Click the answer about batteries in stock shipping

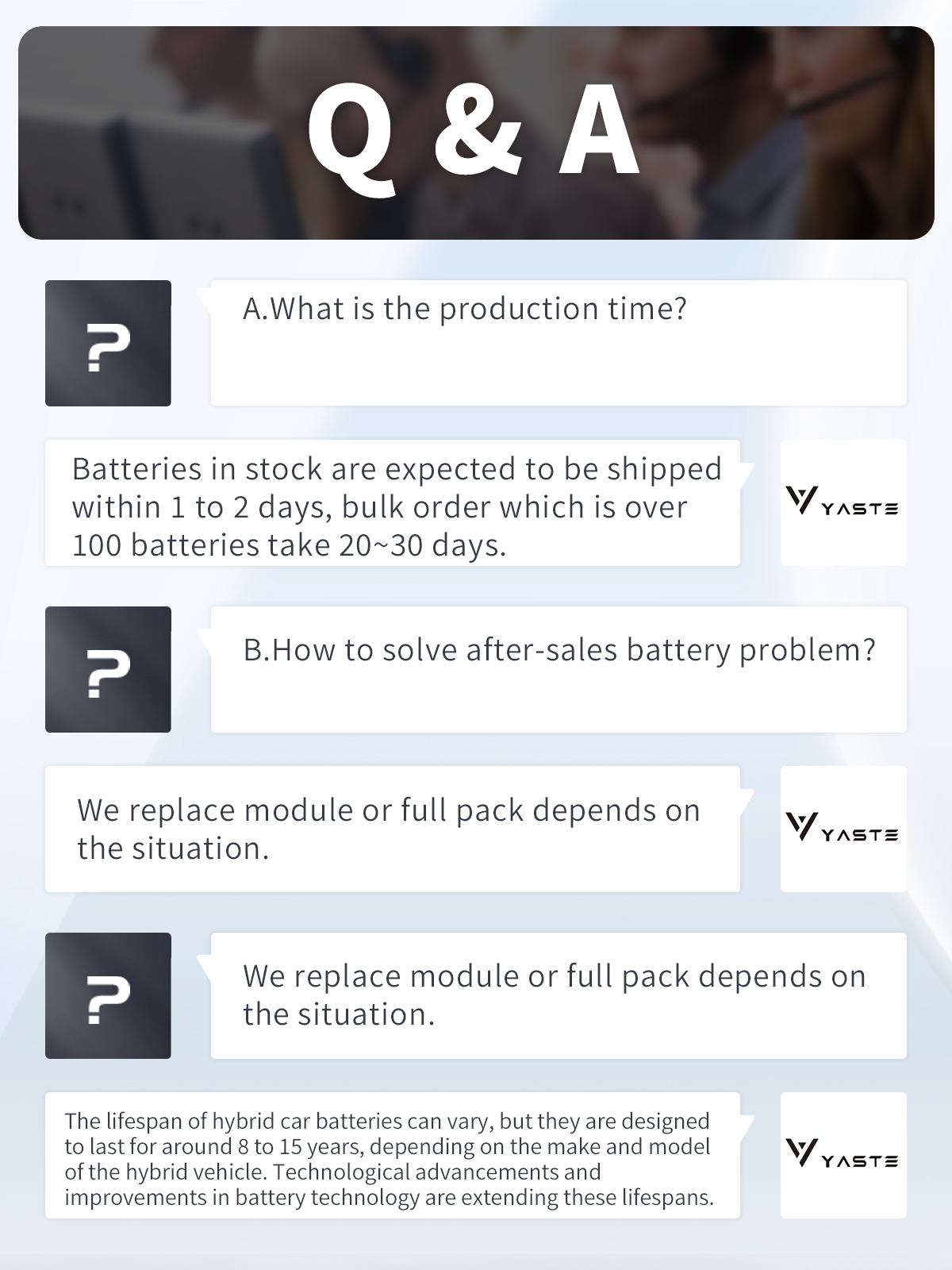(x=393, y=502)
